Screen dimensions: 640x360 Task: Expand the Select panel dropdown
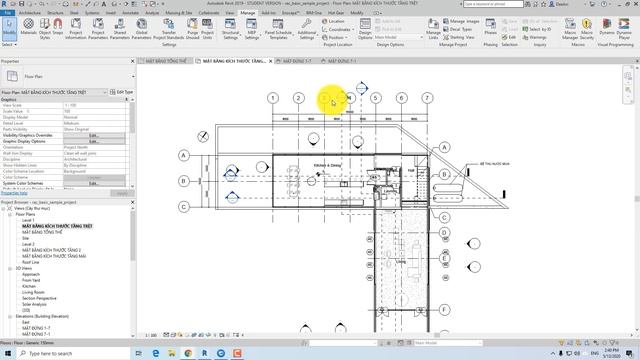click(x=9, y=44)
